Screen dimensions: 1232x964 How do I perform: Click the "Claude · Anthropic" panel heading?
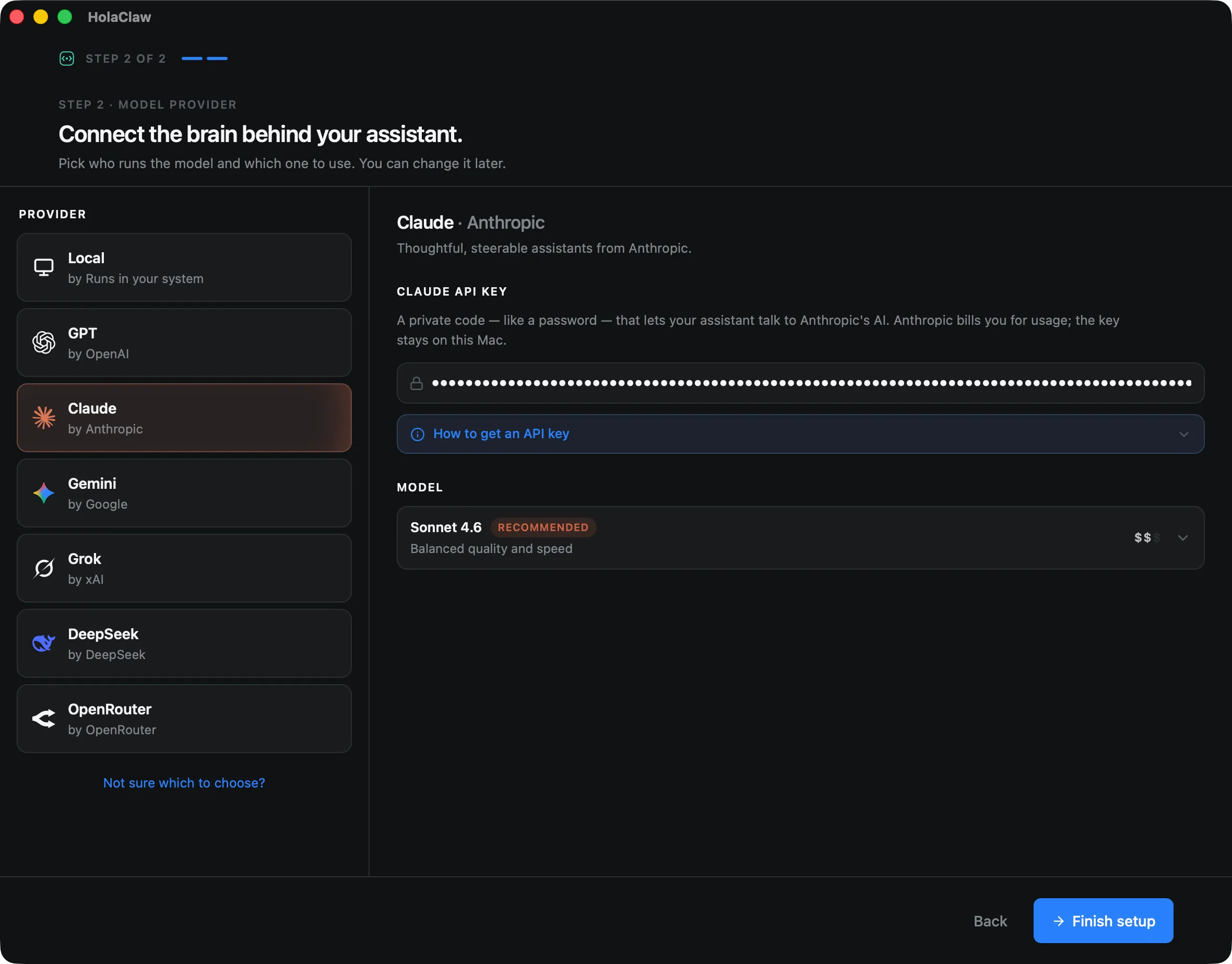point(470,222)
